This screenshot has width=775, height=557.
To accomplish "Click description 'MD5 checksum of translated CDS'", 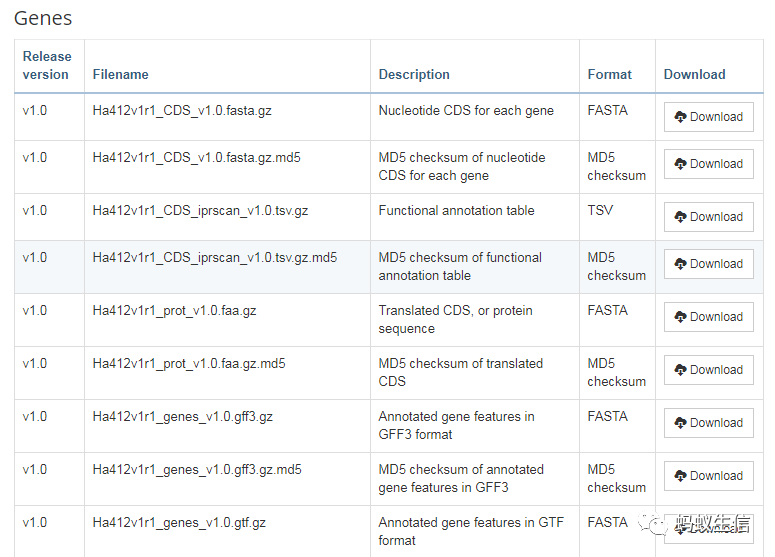I will 461,372.
